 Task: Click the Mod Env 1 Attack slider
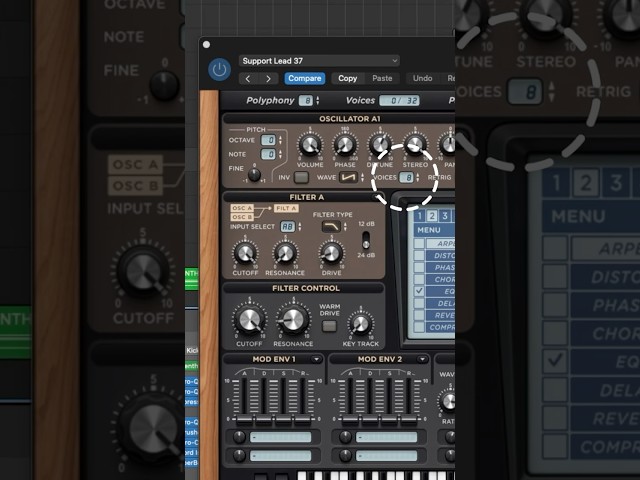(244, 400)
